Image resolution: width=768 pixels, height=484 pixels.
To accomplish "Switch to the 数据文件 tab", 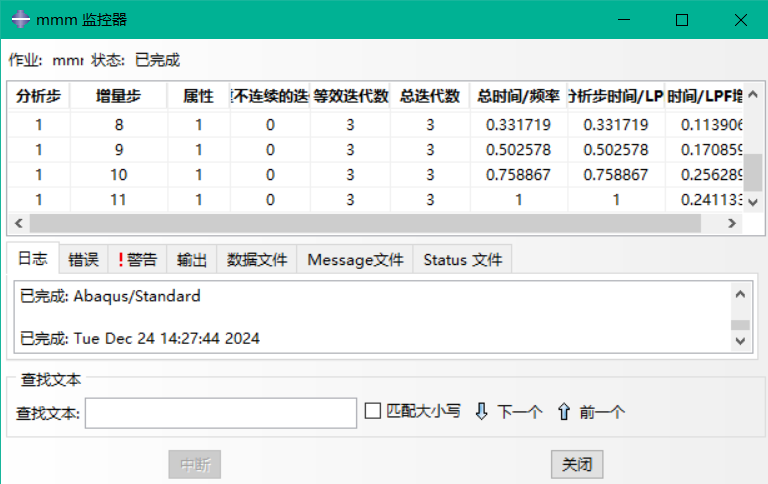I will click(x=257, y=260).
